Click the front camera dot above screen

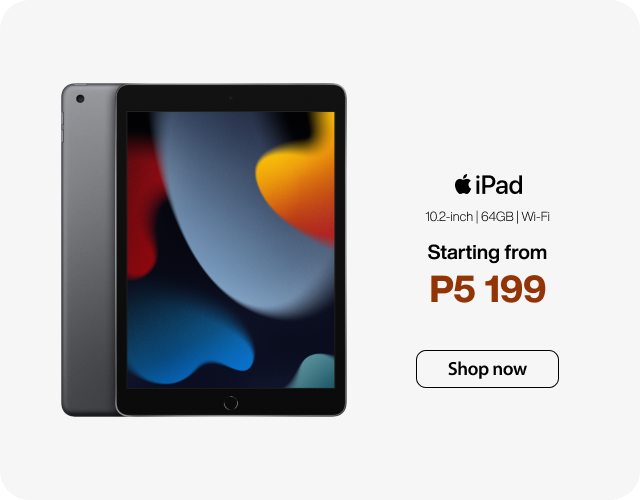[231, 98]
